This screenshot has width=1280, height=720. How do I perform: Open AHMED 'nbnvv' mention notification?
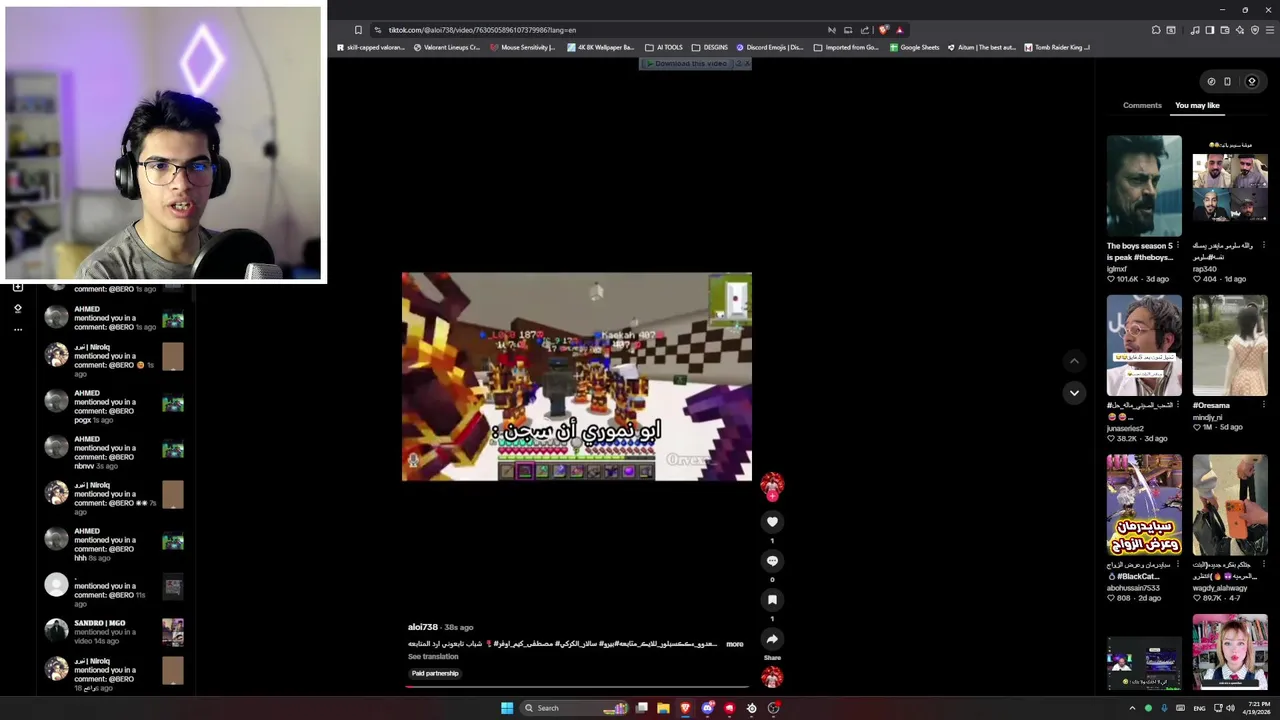[115, 452]
